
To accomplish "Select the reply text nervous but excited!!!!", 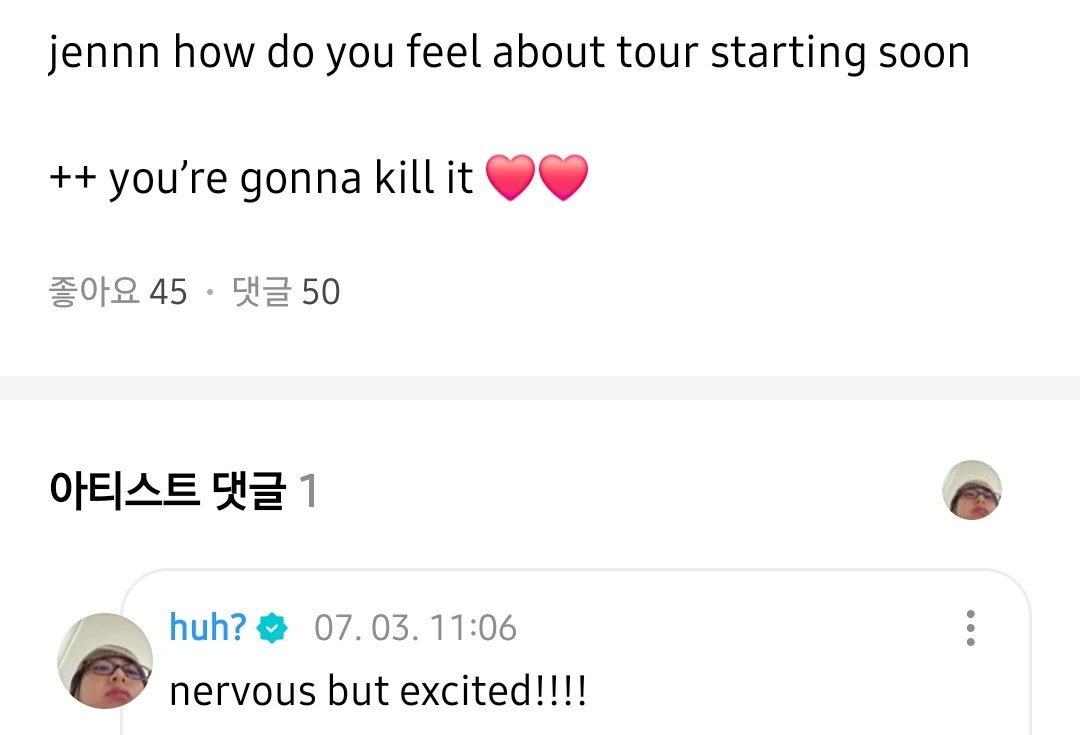I will tap(378, 691).
